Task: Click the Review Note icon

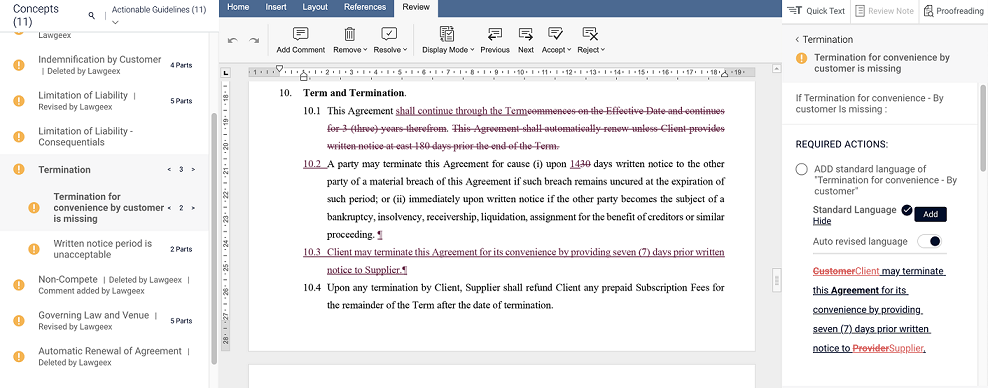Action: tap(861, 10)
